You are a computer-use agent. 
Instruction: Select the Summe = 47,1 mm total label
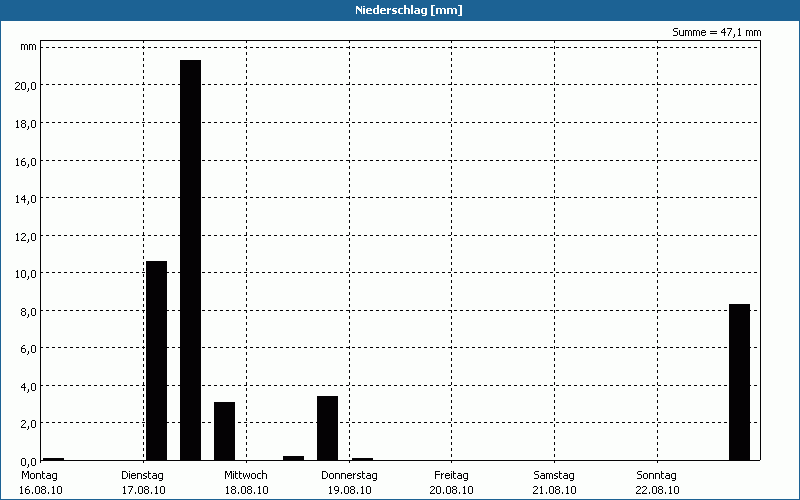(716, 32)
